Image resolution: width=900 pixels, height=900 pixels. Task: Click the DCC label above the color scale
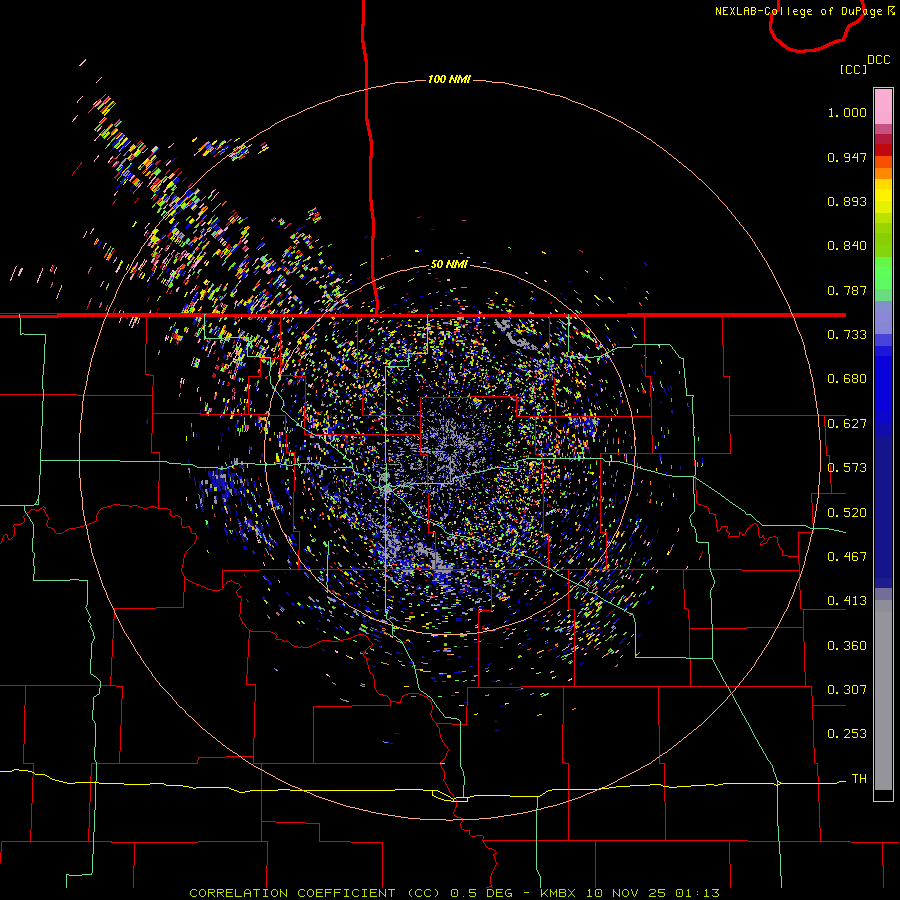pos(878,60)
